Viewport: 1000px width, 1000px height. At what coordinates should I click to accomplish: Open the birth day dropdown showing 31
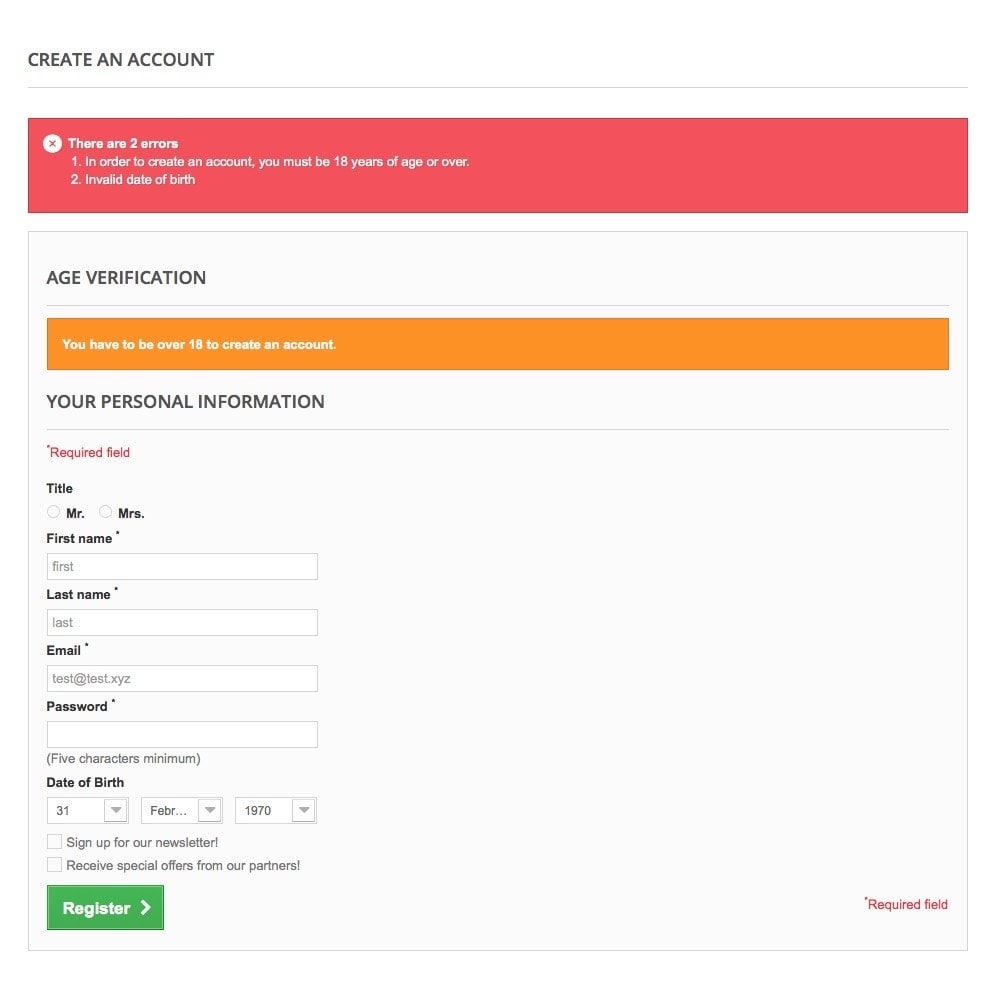pyautogui.click(x=87, y=811)
